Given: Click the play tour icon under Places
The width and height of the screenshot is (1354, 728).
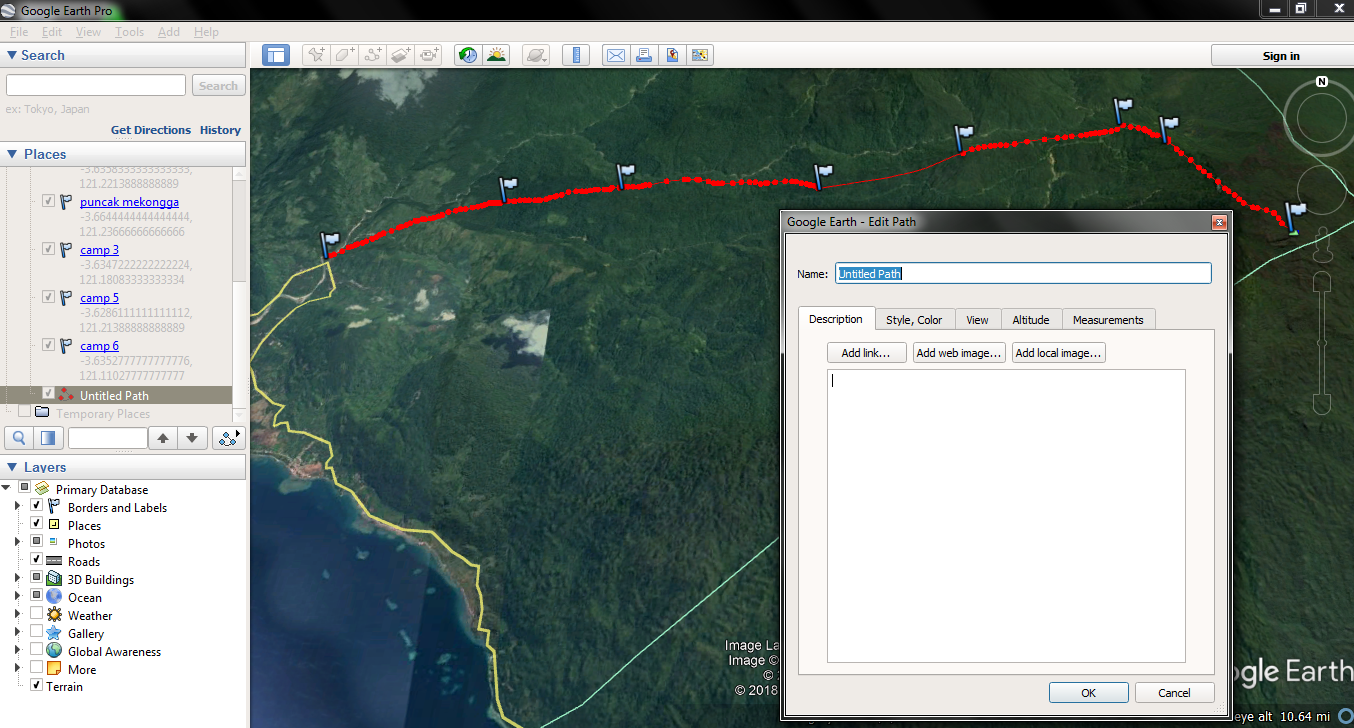Looking at the screenshot, I should coord(229,438).
